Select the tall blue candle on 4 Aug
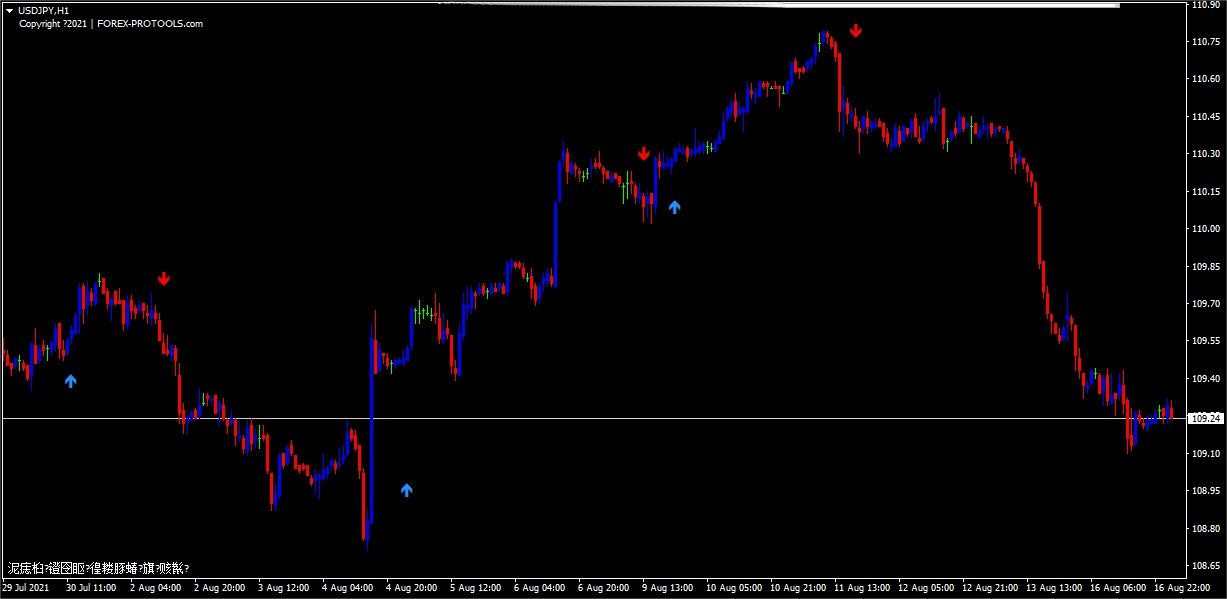Screen dimensions: 1227x599 pyautogui.click(x=371, y=420)
